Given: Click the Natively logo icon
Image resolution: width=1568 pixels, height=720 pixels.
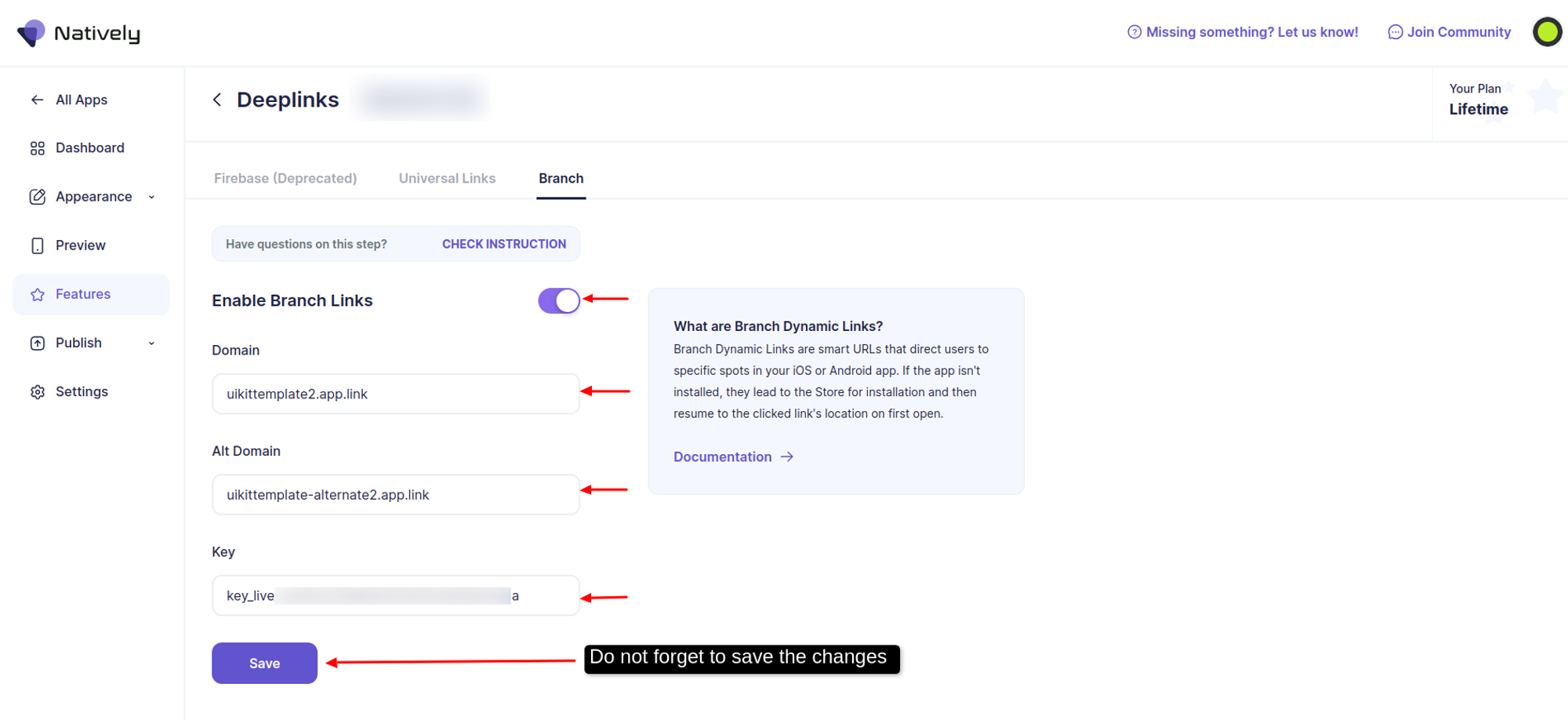Looking at the screenshot, I should (31, 33).
